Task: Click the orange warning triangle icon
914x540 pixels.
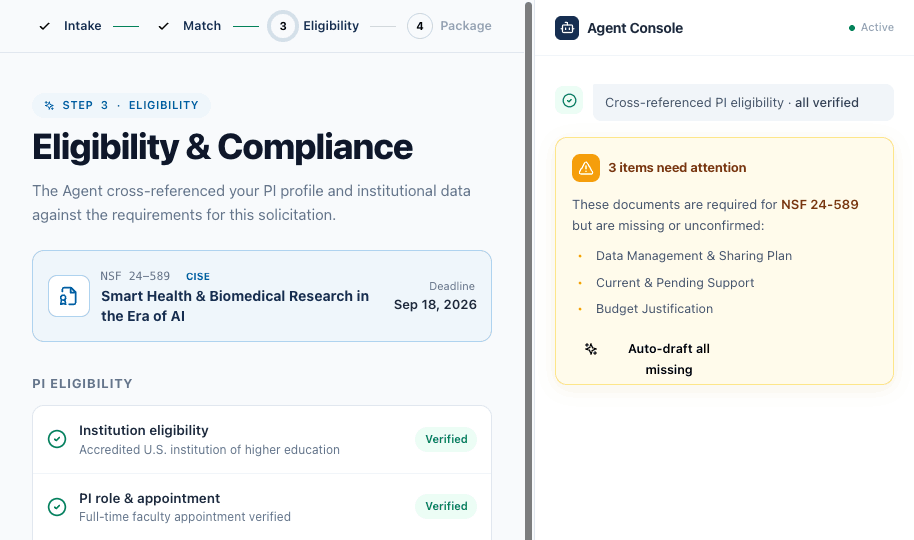Action: point(586,168)
